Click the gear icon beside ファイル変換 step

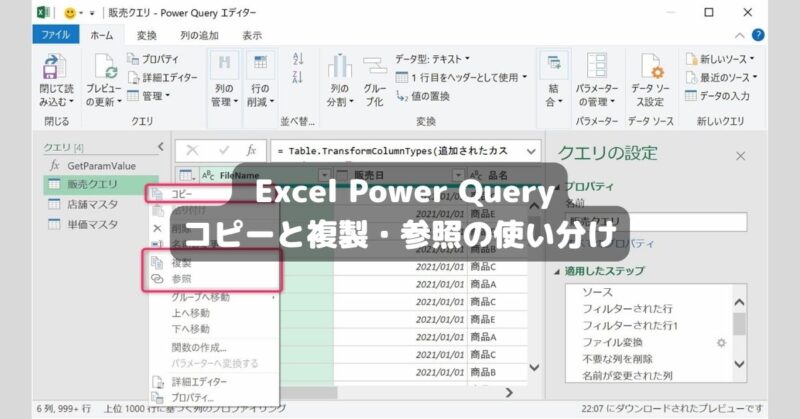tap(720, 342)
